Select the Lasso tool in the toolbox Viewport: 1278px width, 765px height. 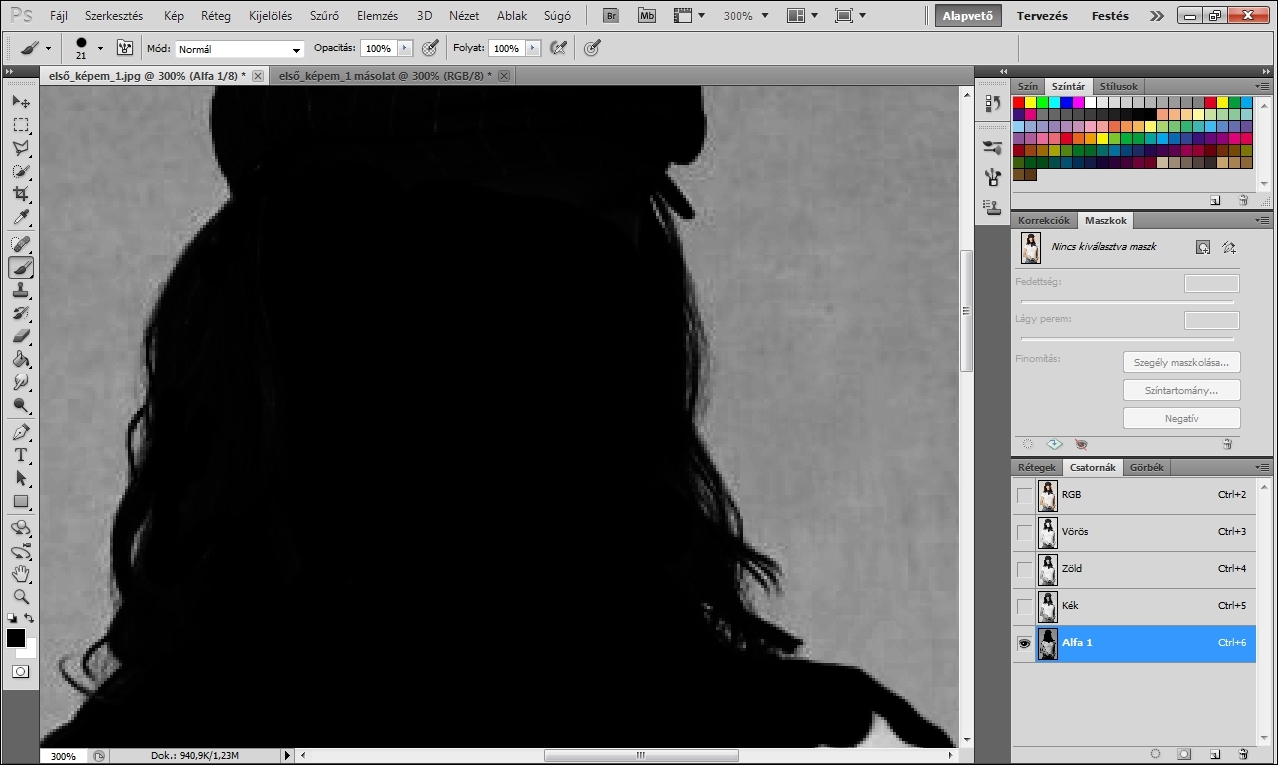tap(21, 148)
